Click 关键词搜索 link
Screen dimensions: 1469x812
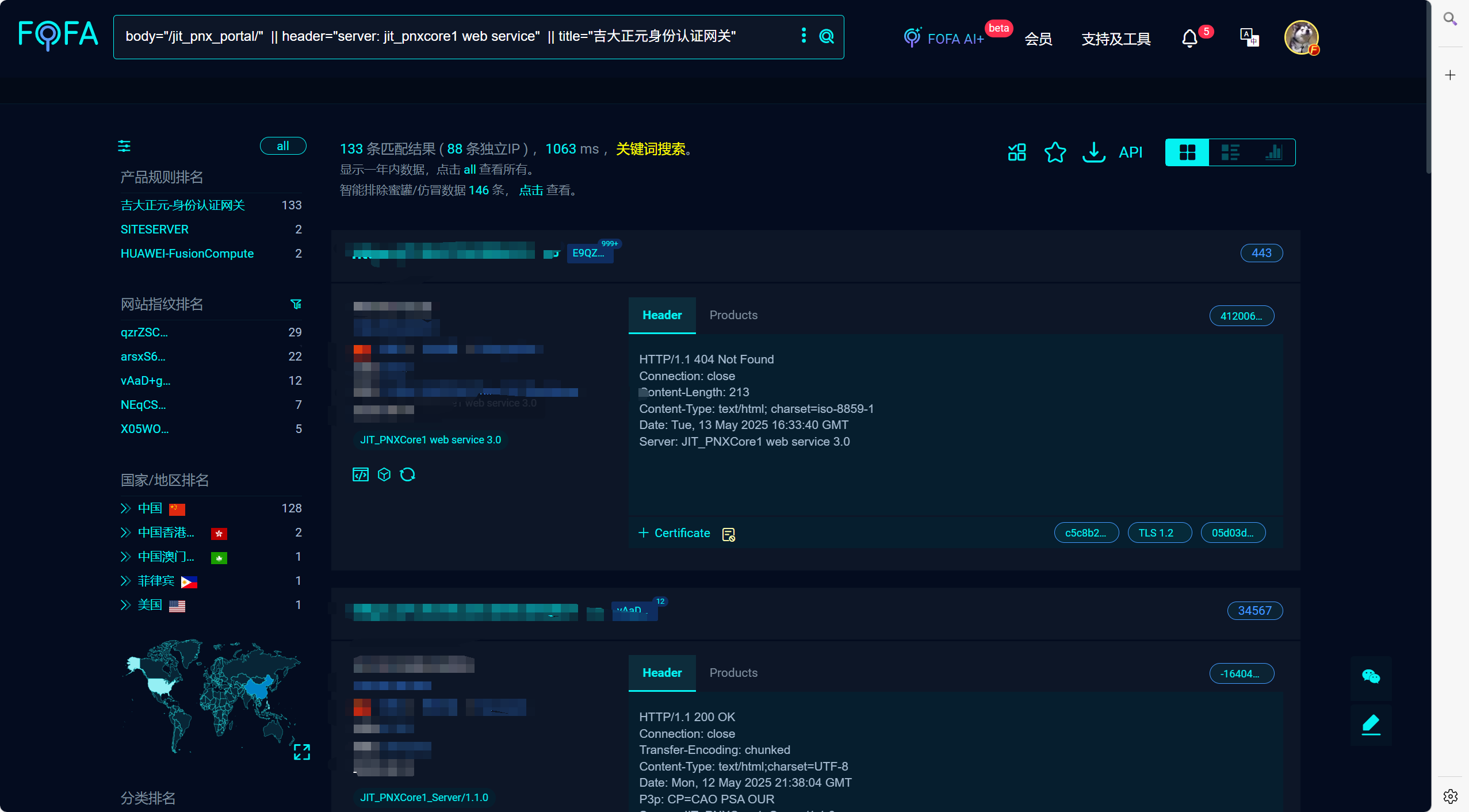click(651, 149)
